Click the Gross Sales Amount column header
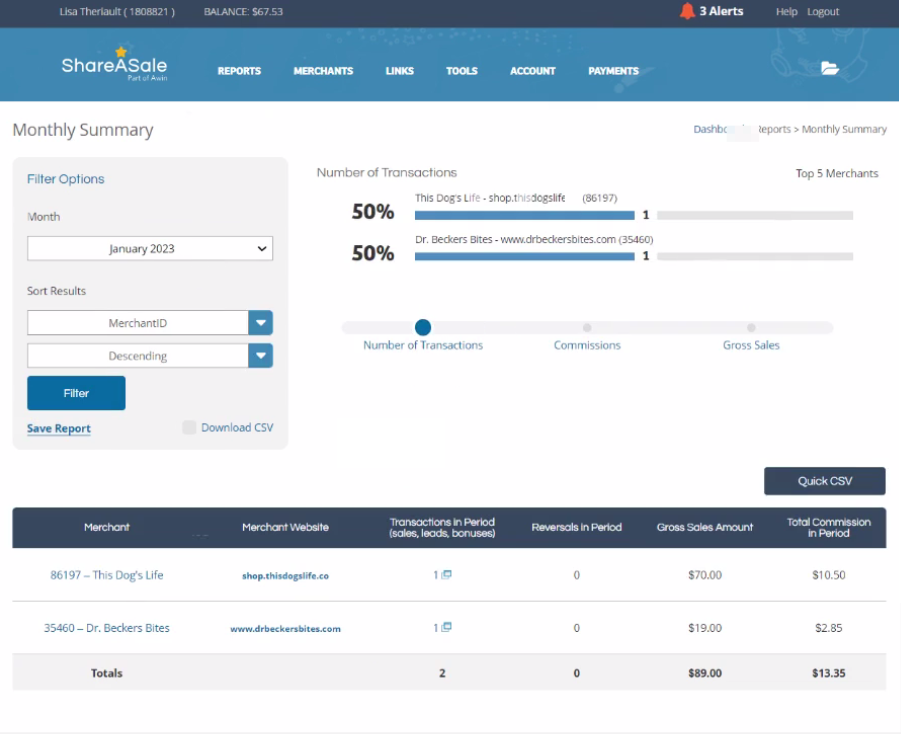The height and width of the screenshot is (740, 902). coord(705,527)
